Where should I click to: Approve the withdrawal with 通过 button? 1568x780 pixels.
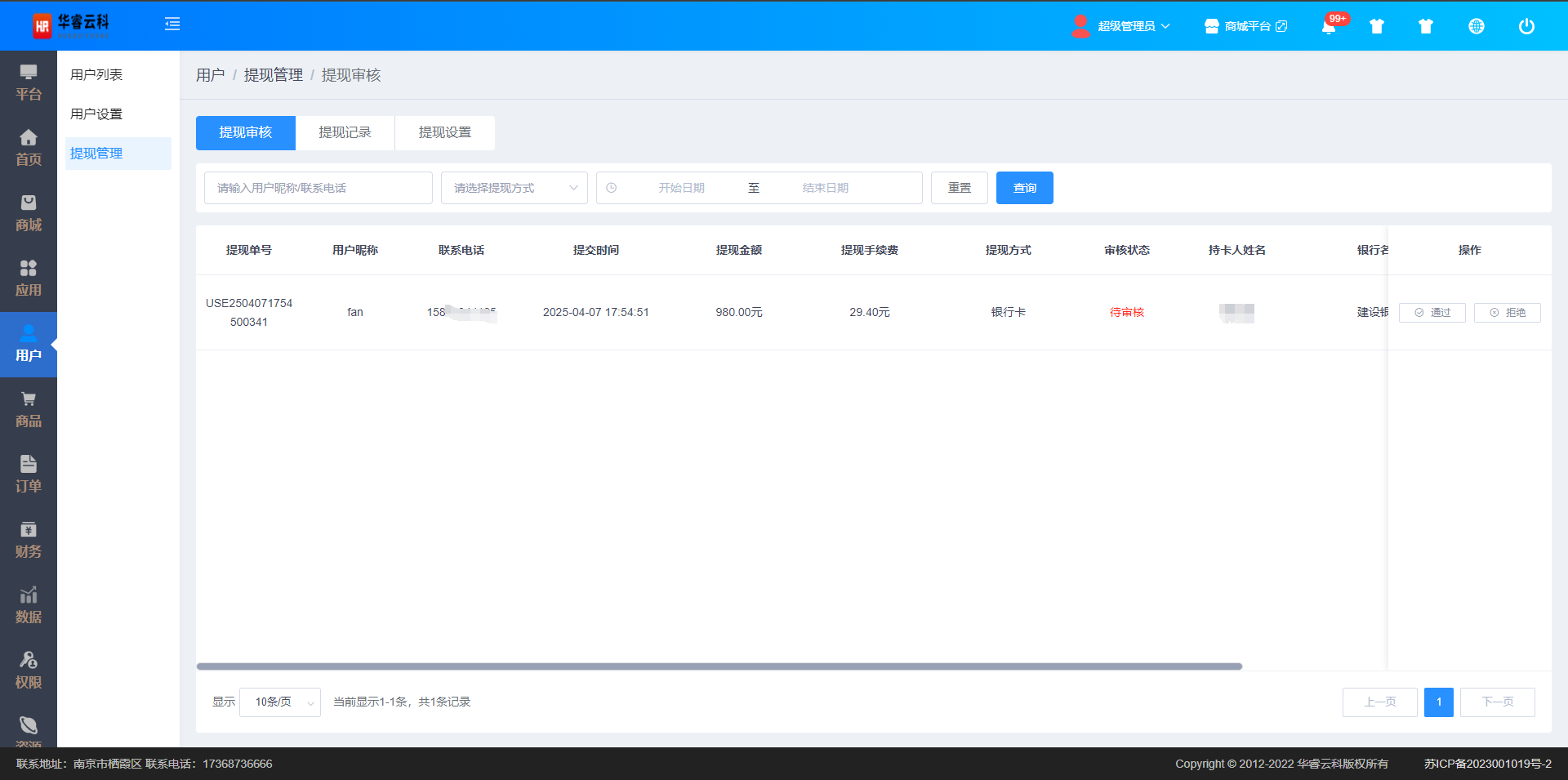[x=1432, y=313]
